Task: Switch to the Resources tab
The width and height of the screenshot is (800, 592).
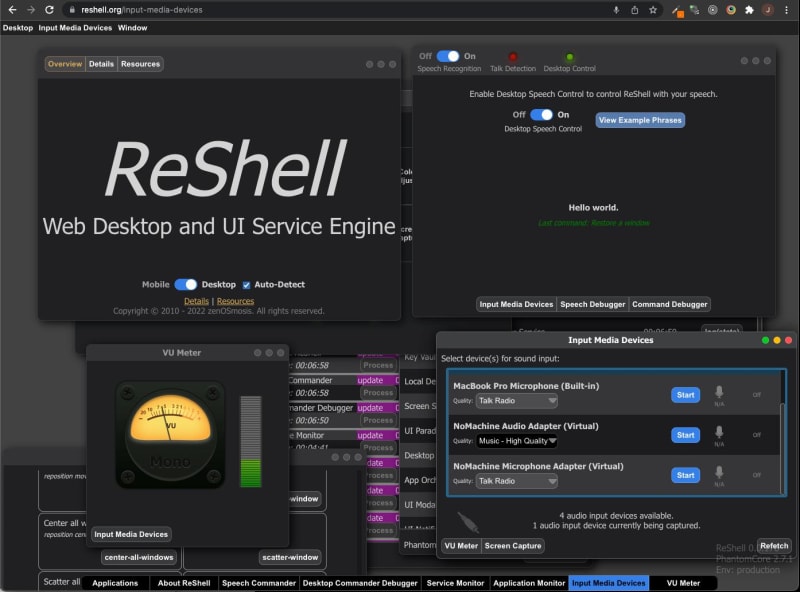Action: (140, 64)
